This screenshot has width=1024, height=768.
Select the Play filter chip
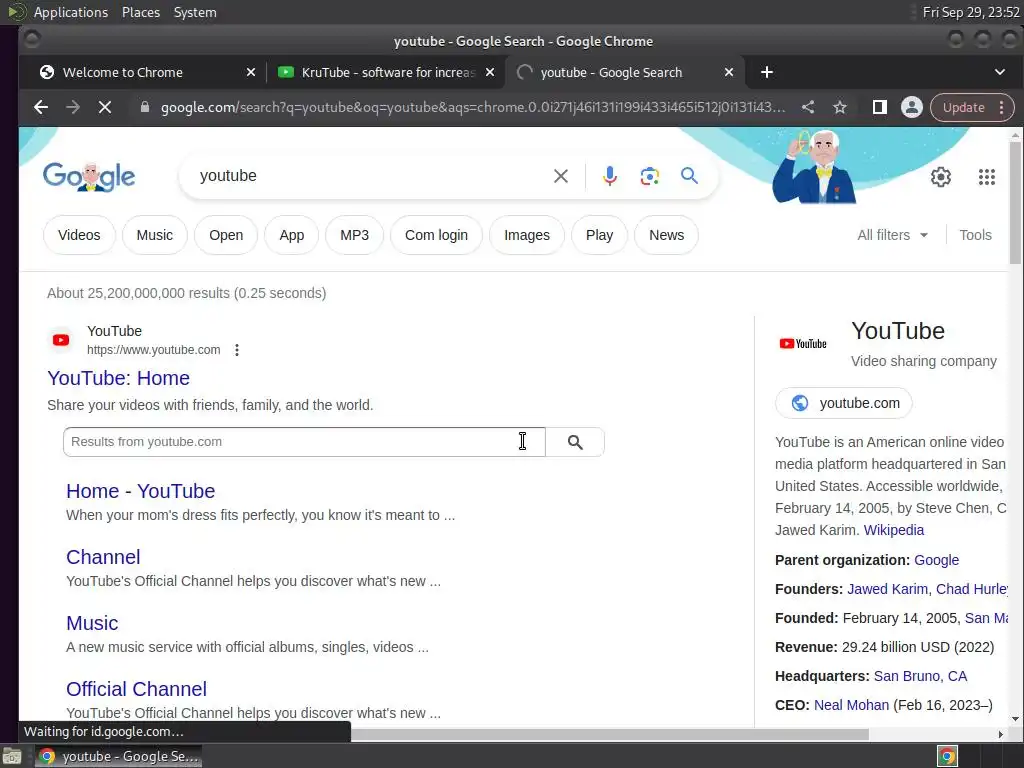click(x=600, y=235)
